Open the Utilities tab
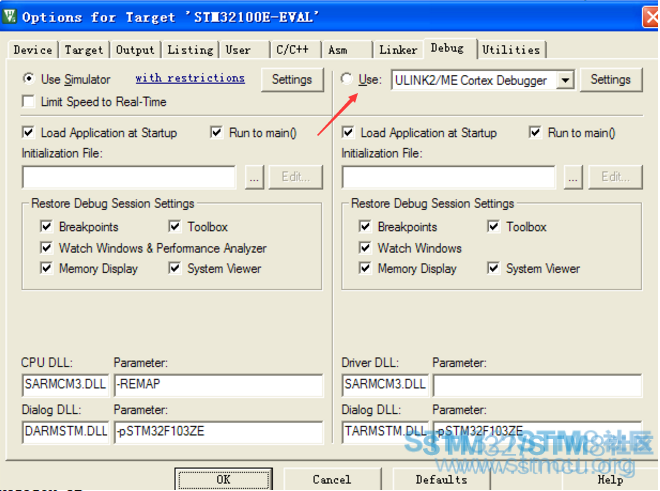This screenshot has width=660, height=491. pyautogui.click(x=511, y=50)
